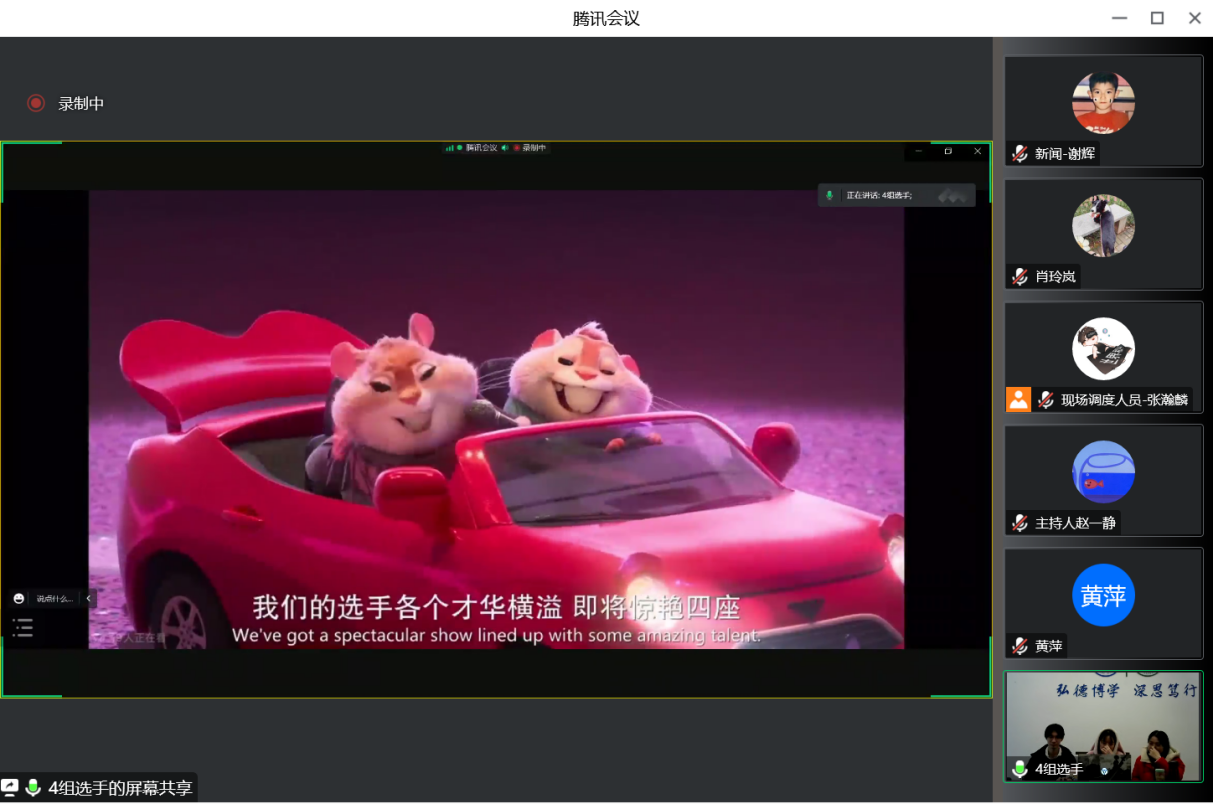Click the screen-share icon at bottom left
The height and width of the screenshot is (804, 1213).
pyautogui.click(x=10, y=787)
